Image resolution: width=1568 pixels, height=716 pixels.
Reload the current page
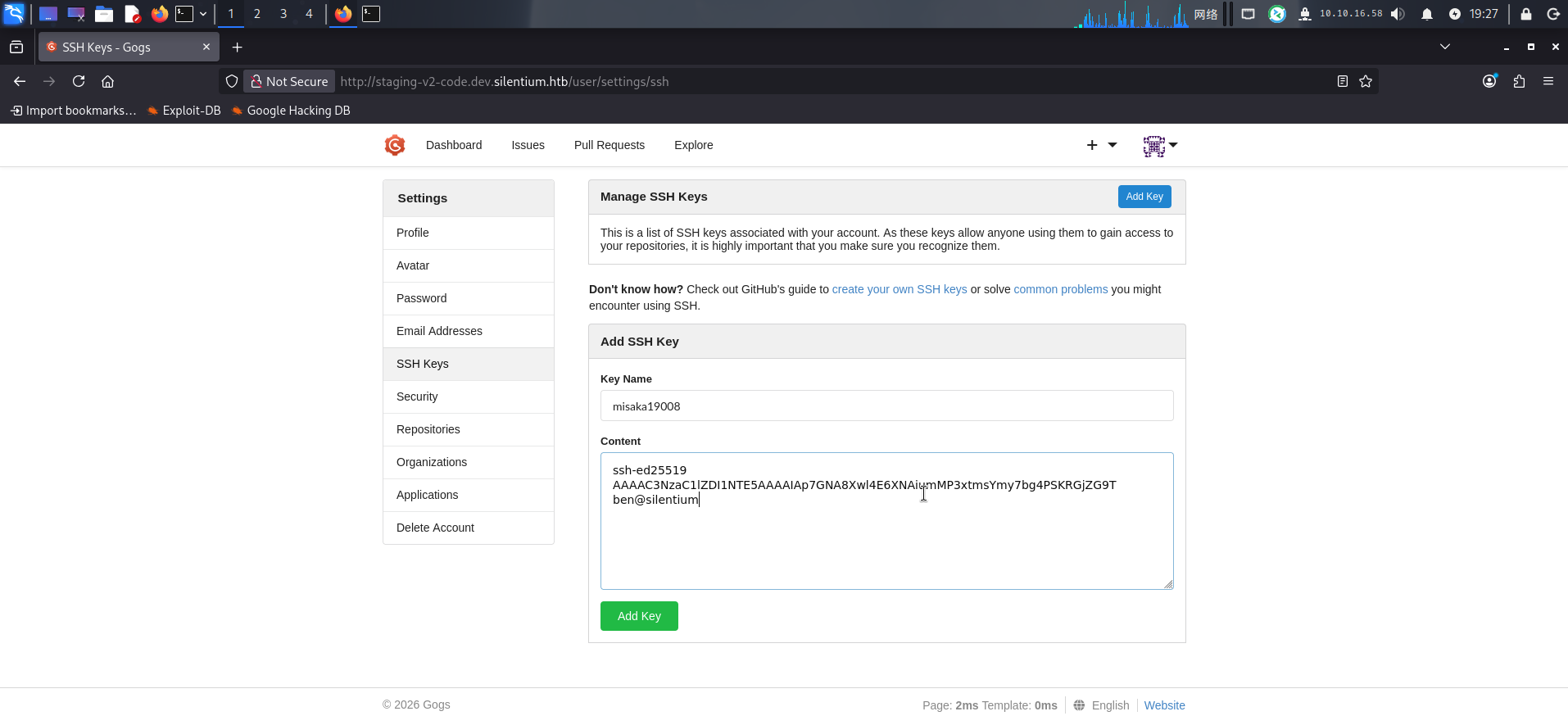79,81
